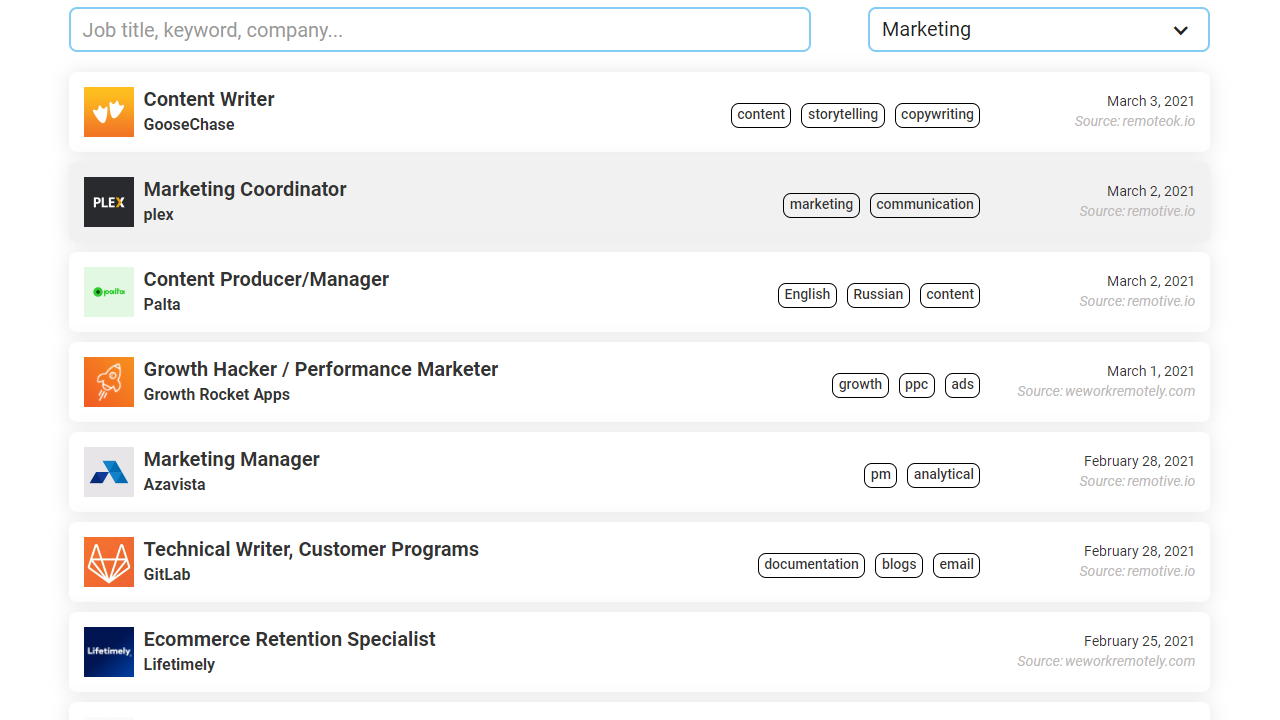Select the 'growth' tag
1280x720 pixels.
click(x=860, y=385)
